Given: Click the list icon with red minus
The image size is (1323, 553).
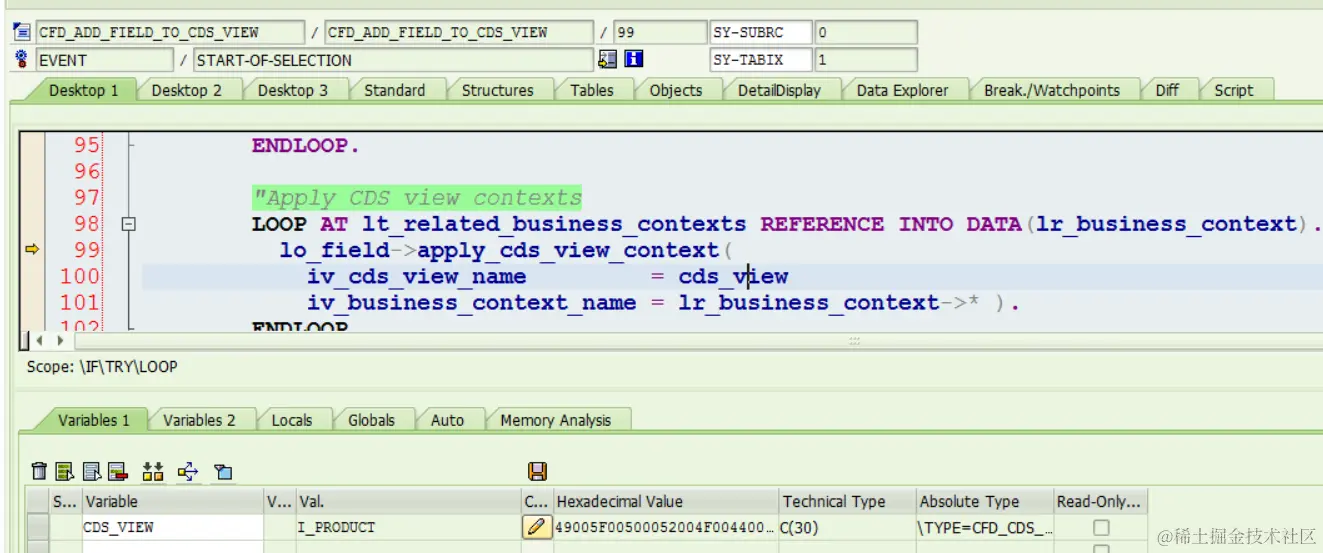Looking at the screenshot, I should pos(118,471).
